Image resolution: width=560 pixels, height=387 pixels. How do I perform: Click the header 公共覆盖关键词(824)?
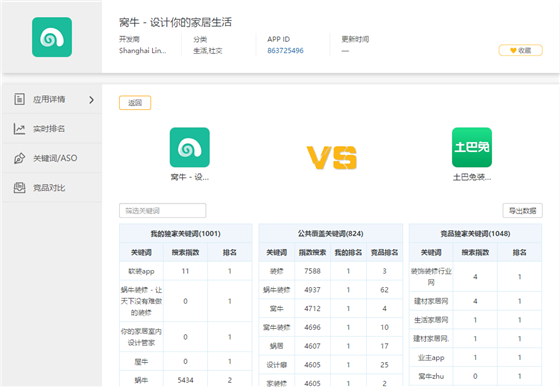tap(330, 233)
